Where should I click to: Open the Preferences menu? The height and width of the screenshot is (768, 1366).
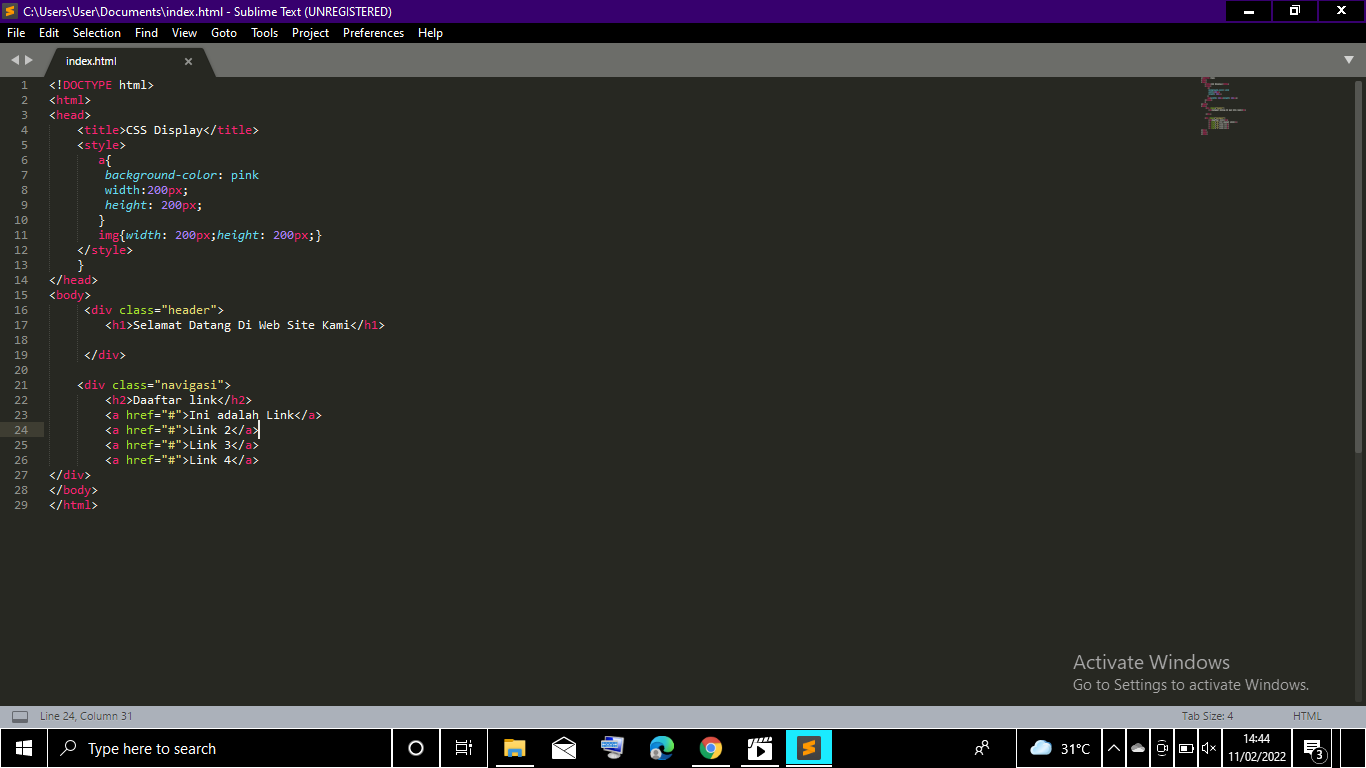coord(373,33)
